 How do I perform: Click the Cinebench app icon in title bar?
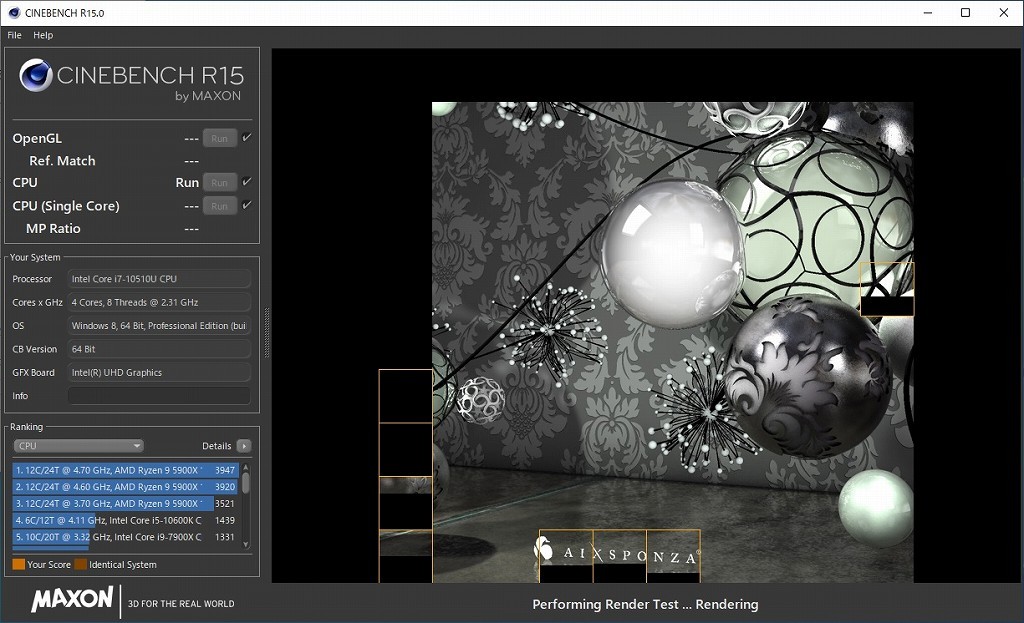pyautogui.click(x=12, y=13)
